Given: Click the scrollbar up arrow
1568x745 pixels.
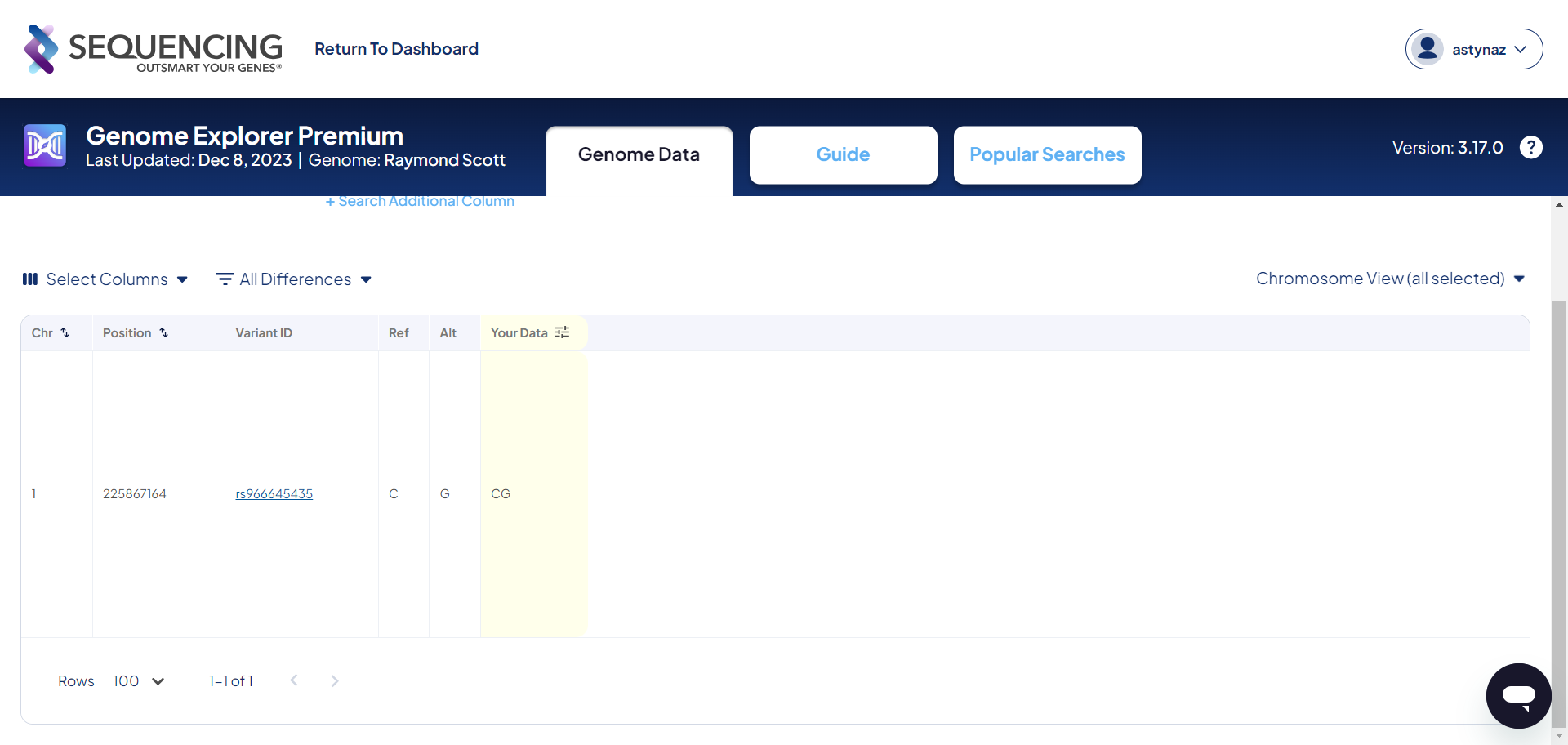Looking at the screenshot, I should click(1559, 205).
